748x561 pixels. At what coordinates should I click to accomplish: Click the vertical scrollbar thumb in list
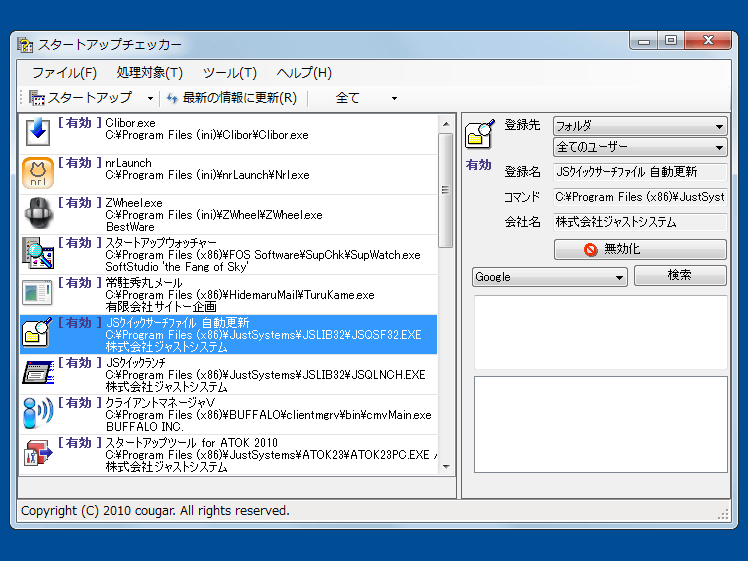point(446,190)
